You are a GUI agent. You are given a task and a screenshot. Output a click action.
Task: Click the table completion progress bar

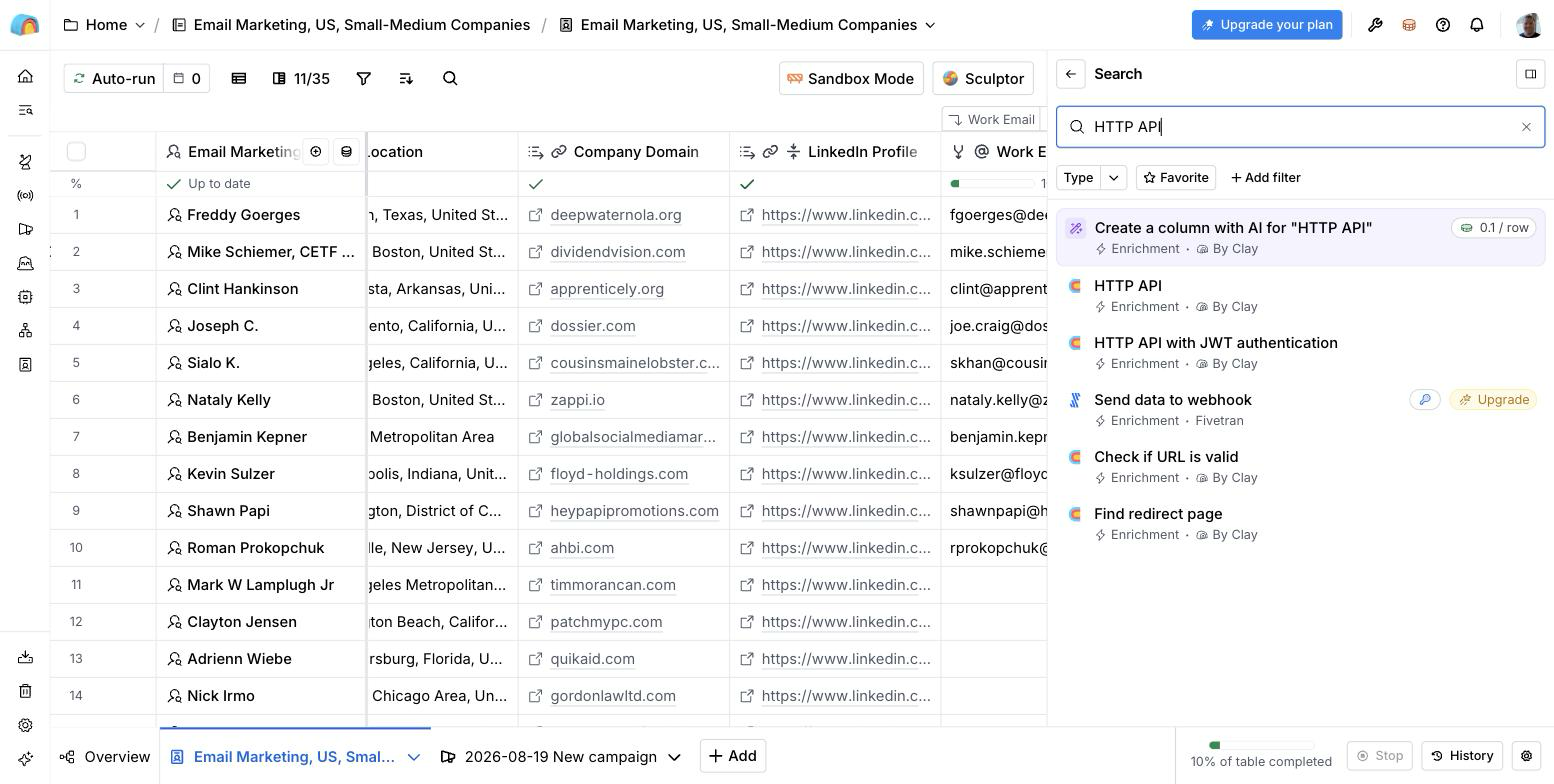(x=1261, y=745)
